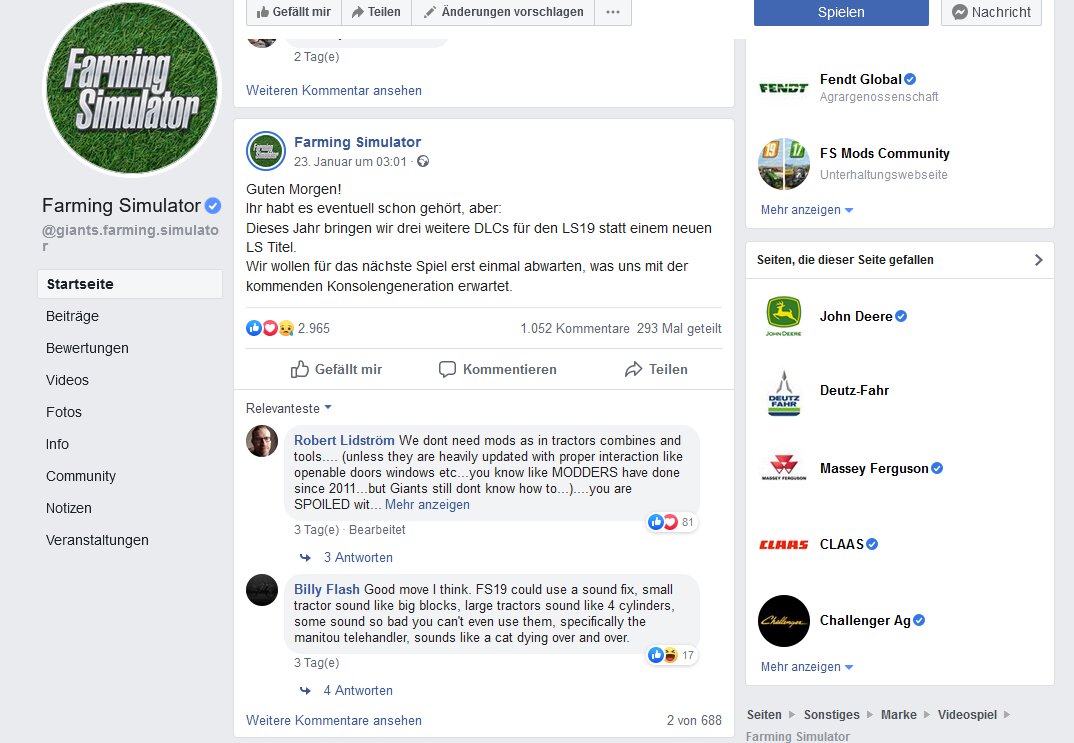The height and width of the screenshot is (743, 1074).
Task: Like the post with Gefällt mir
Action: tap(336, 369)
